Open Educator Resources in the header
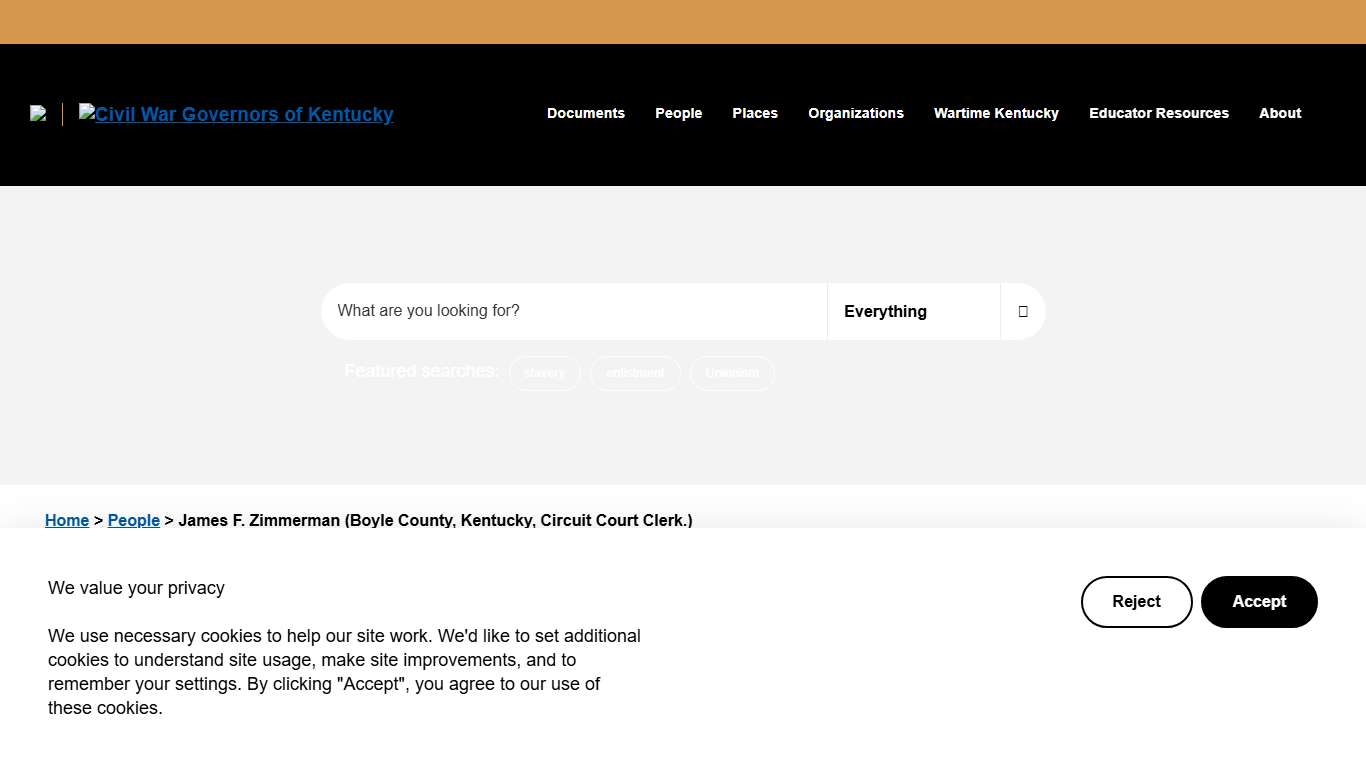 coord(1159,113)
